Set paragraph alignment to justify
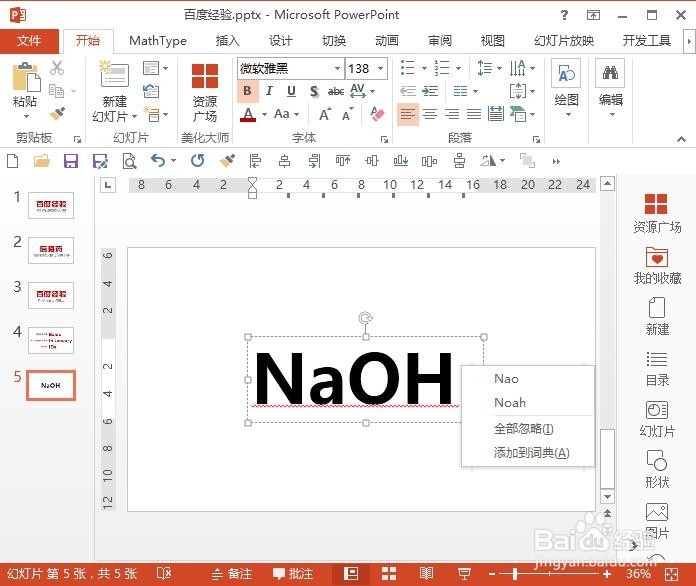This screenshot has width=696, height=586. coord(474,114)
